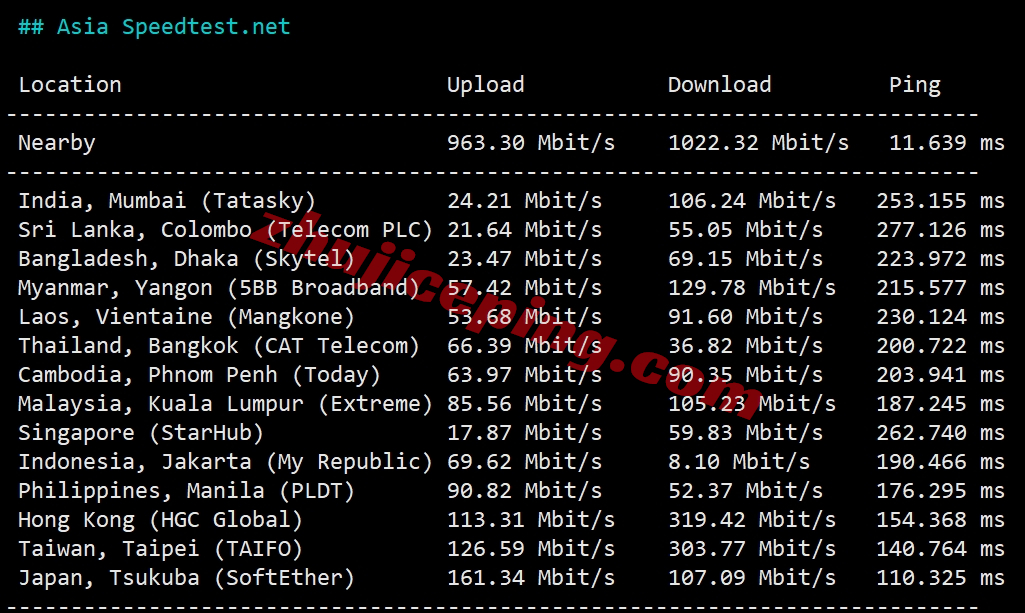Select 'Thailand, Bangkok (CAT Telecom)' text

219,346
